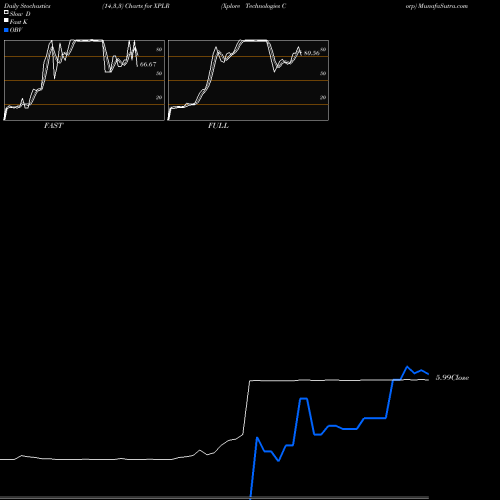500x500 pixels.
Task: Click the Slow D legend swatch
Action: point(6,12)
